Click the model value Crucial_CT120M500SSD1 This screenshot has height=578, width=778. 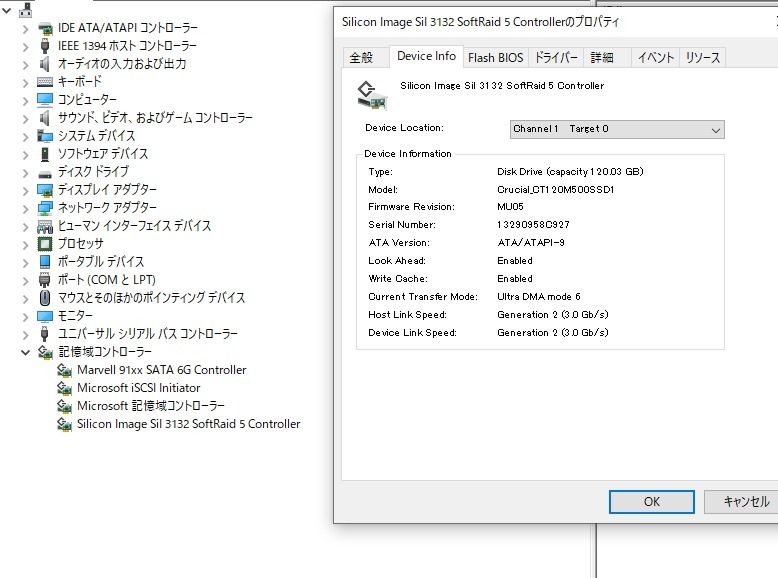556,190
